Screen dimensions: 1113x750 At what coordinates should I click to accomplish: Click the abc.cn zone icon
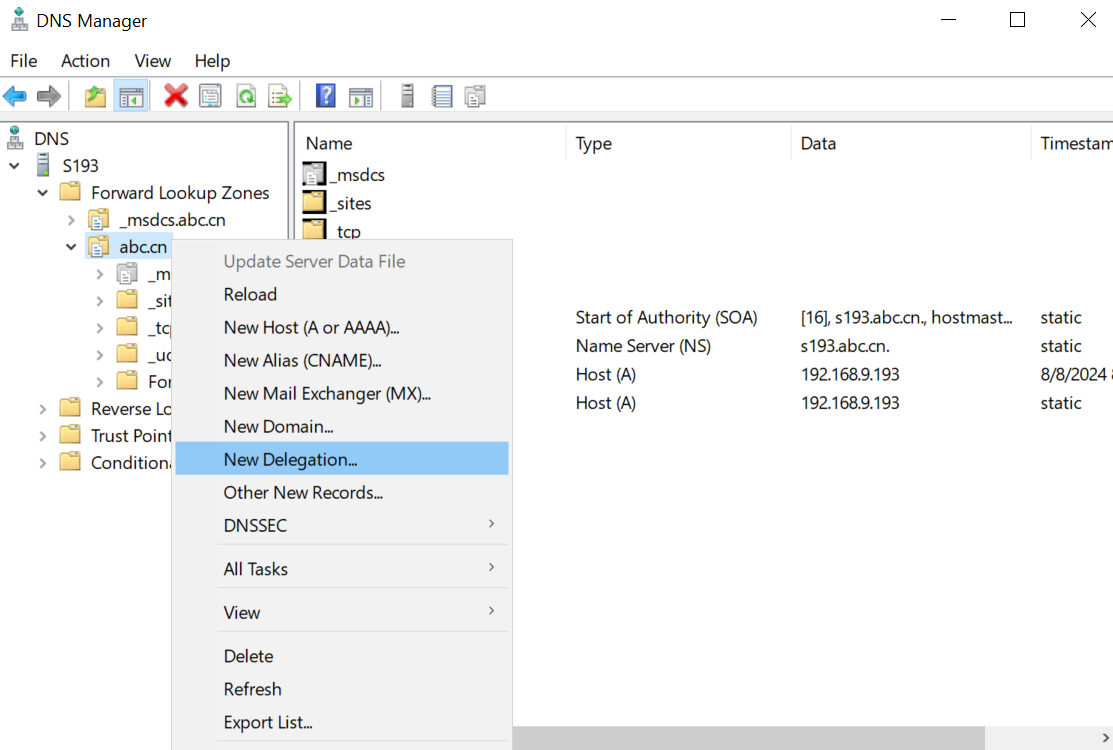coord(99,247)
